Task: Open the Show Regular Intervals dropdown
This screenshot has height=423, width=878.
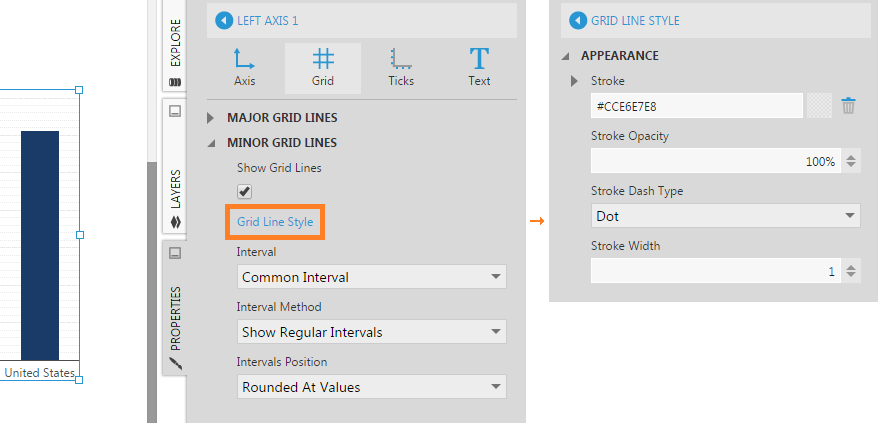Action: tap(372, 332)
